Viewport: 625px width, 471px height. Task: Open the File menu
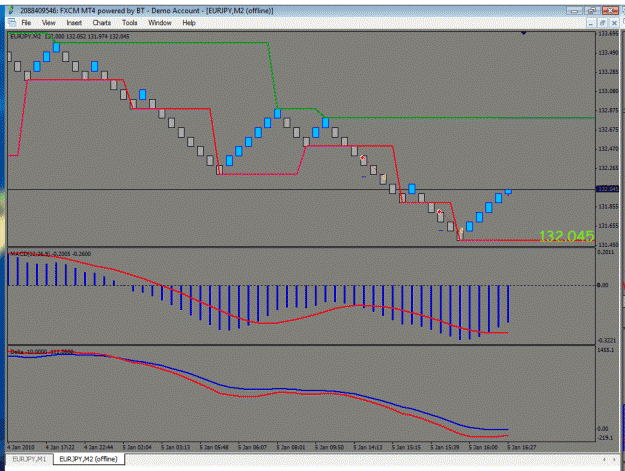pyautogui.click(x=26, y=23)
